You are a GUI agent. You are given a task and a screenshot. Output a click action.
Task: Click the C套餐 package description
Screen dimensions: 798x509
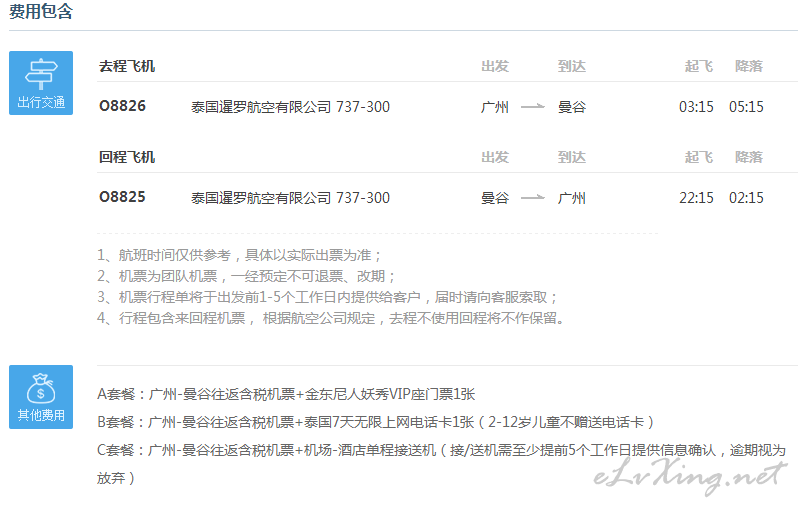[442, 450]
